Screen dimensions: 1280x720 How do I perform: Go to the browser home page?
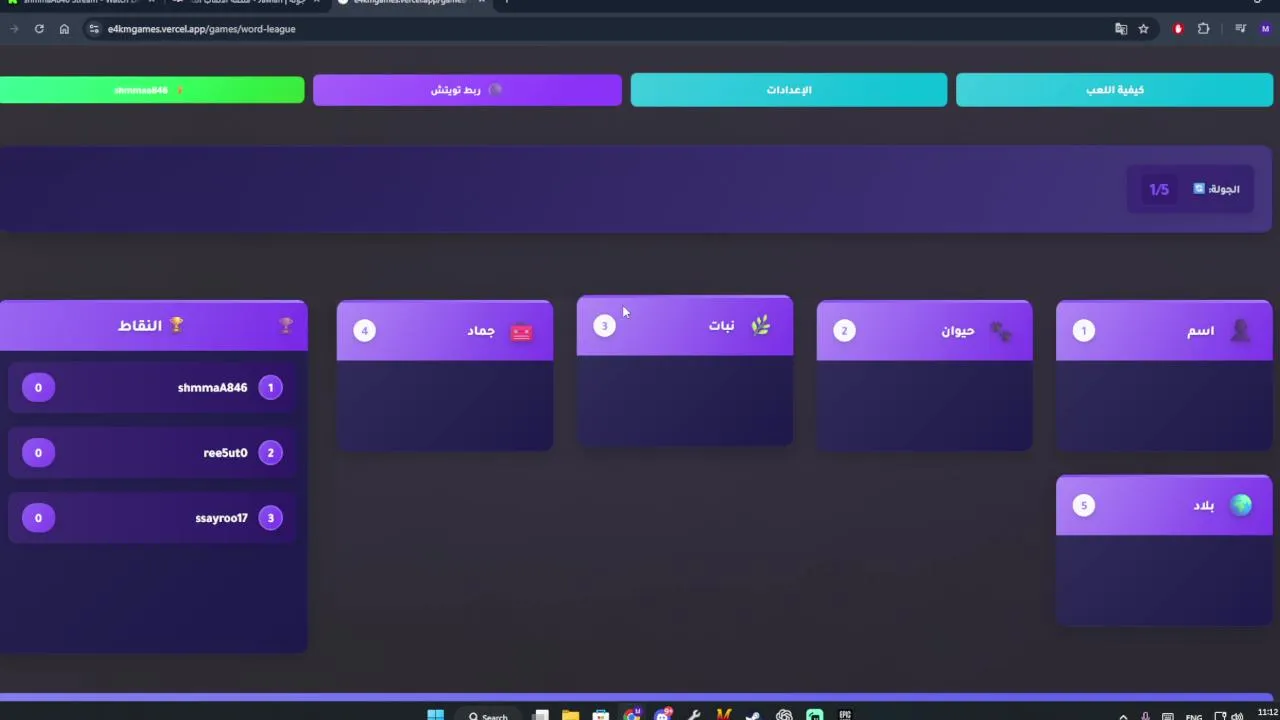pyautogui.click(x=64, y=29)
